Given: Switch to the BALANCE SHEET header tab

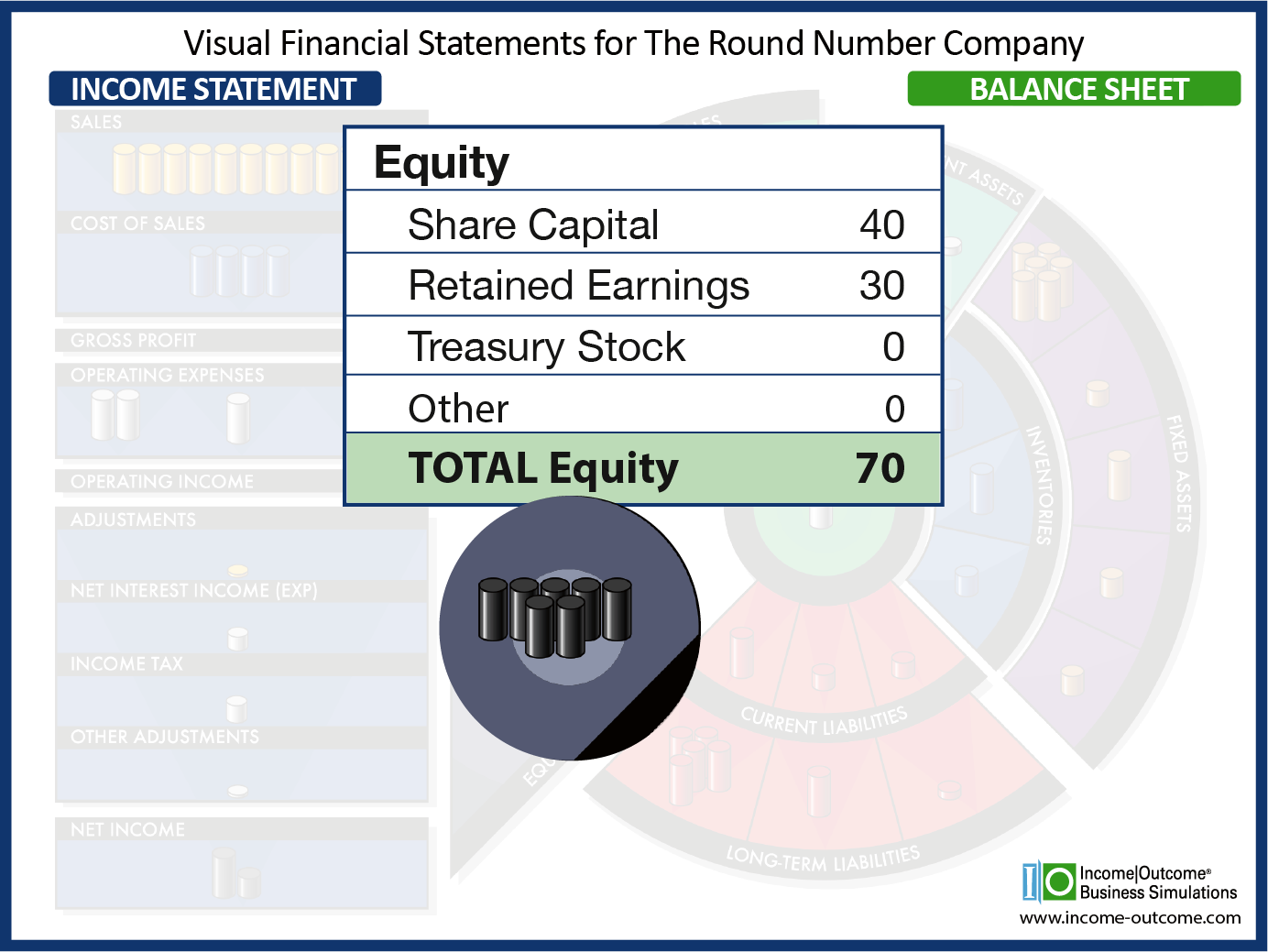Looking at the screenshot, I should point(1074,89).
